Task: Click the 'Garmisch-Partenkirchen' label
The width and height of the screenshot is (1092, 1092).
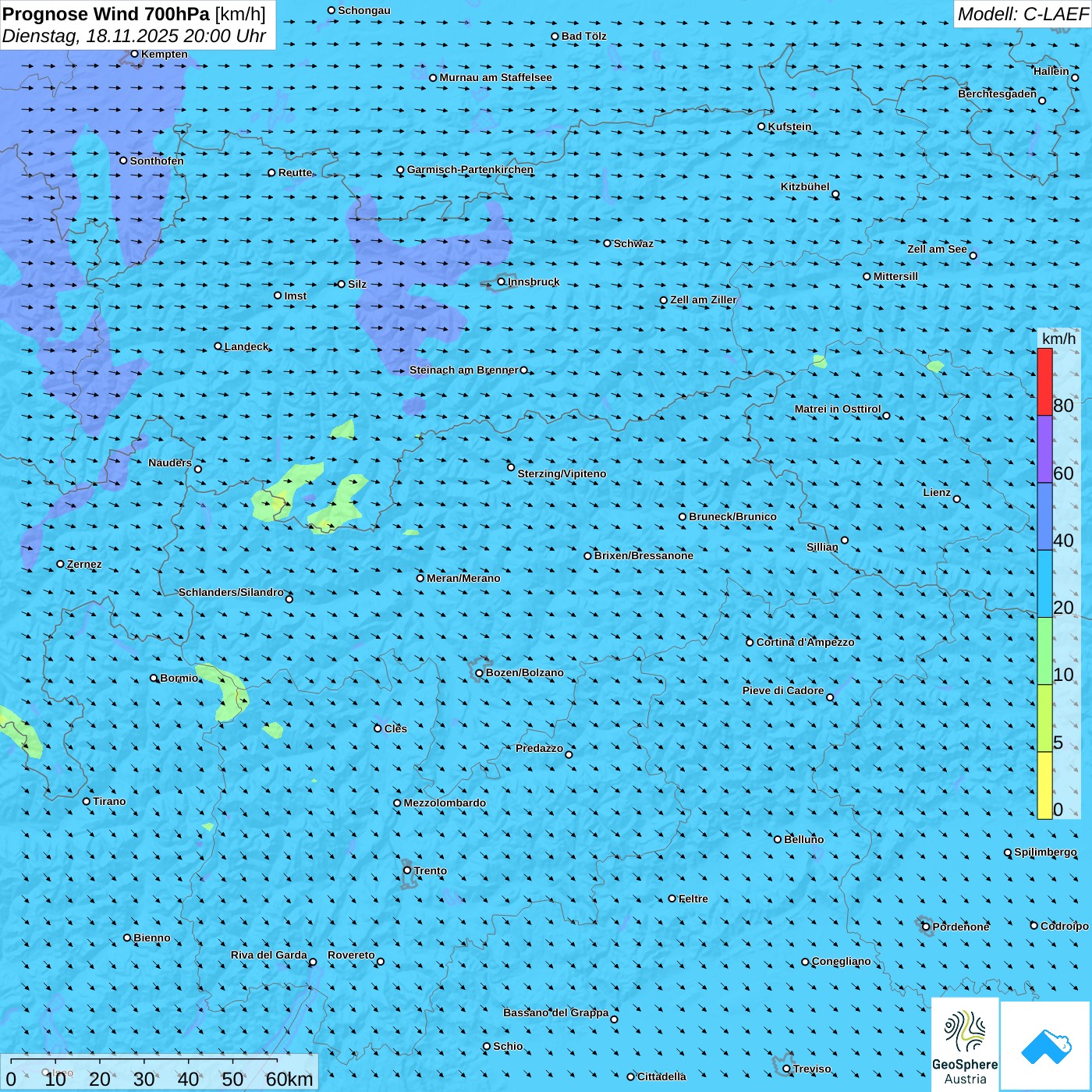Action: click(x=470, y=169)
